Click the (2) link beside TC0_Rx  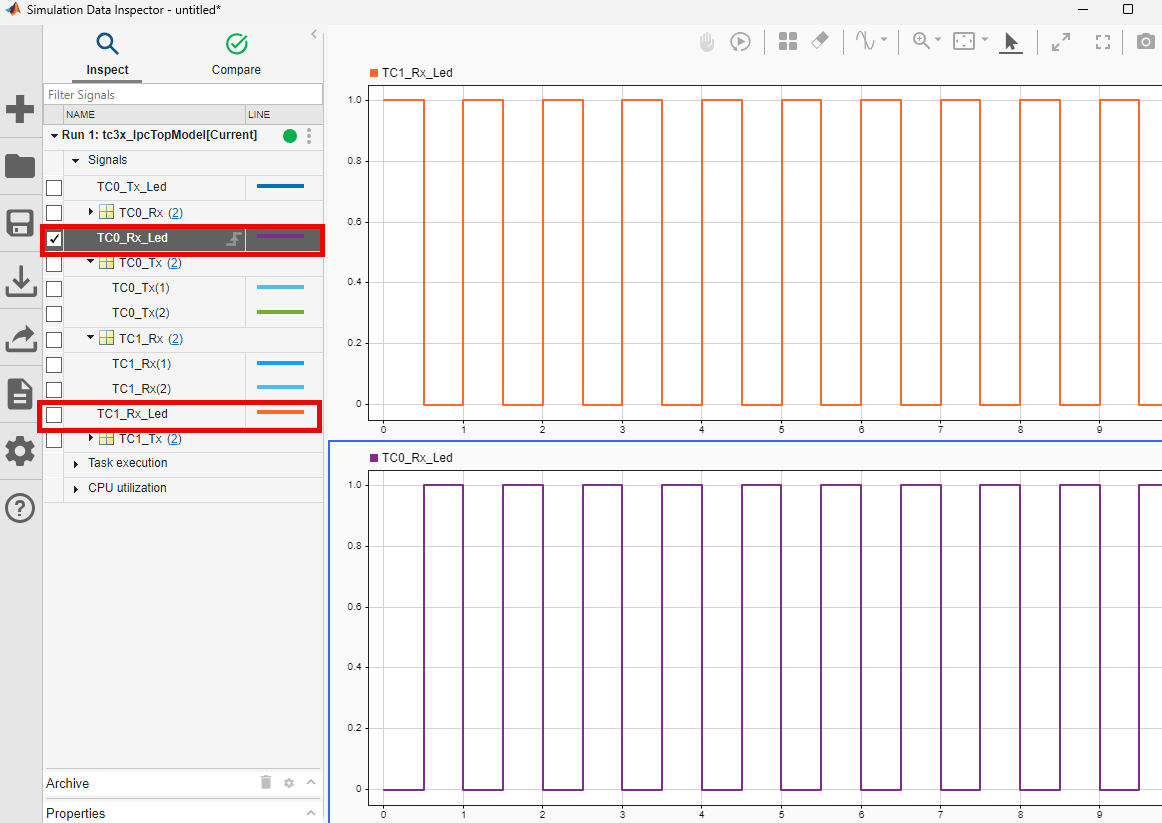(x=175, y=213)
